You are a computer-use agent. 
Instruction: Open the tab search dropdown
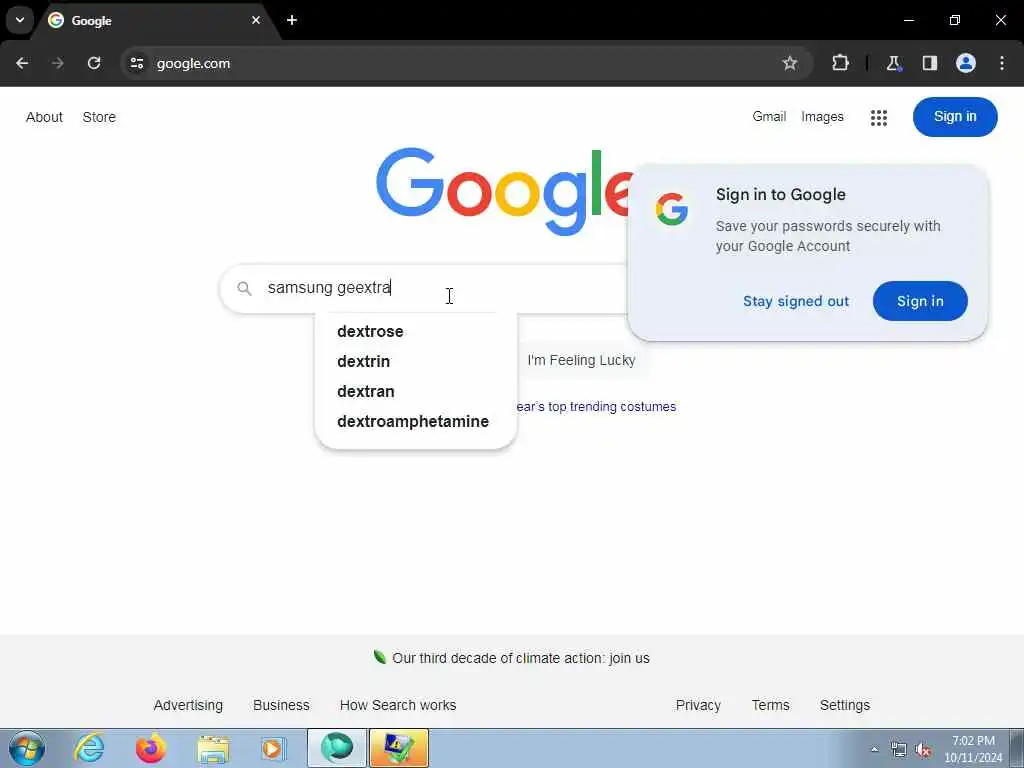pyautogui.click(x=20, y=20)
